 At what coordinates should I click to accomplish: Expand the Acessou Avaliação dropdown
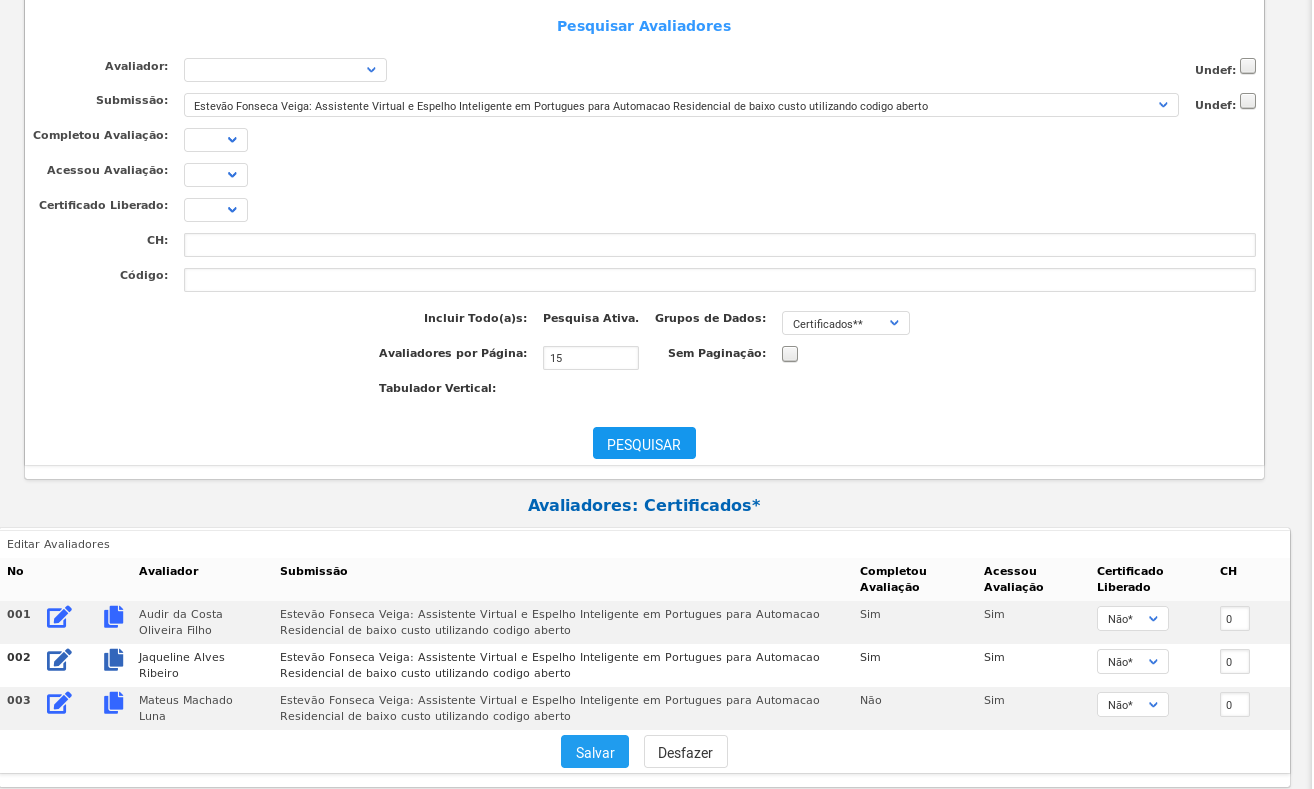coord(216,175)
